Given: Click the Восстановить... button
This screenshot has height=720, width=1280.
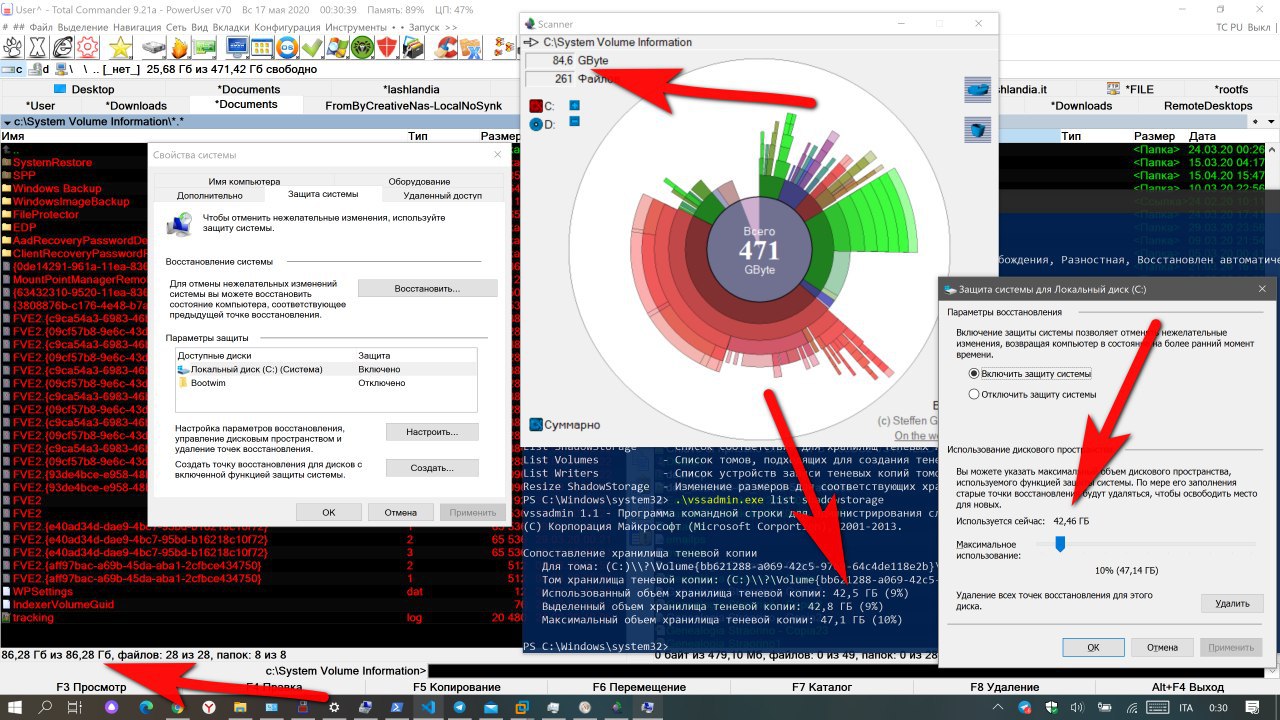Looking at the screenshot, I should (x=427, y=288).
